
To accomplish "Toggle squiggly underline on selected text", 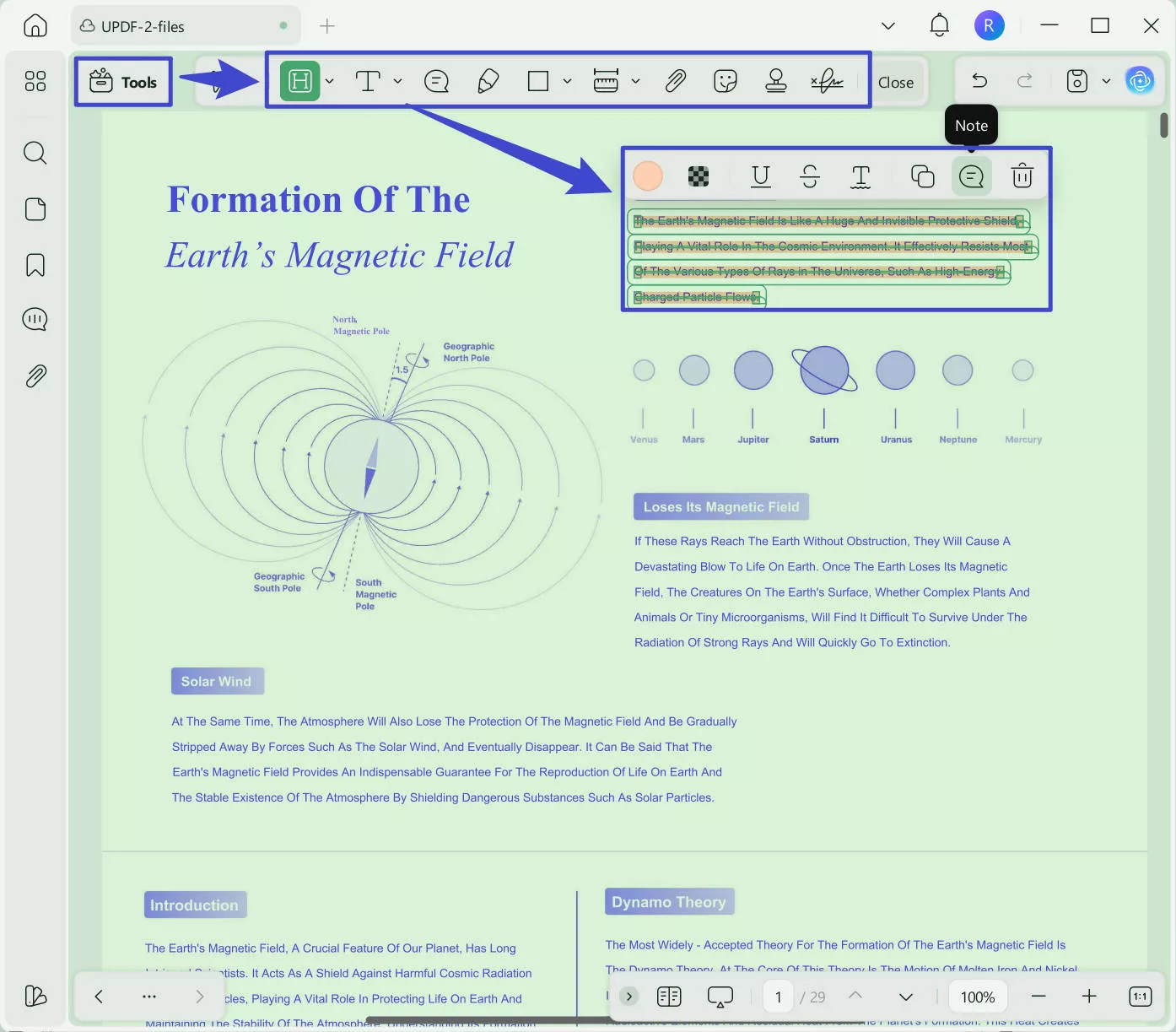I will 860,176.
